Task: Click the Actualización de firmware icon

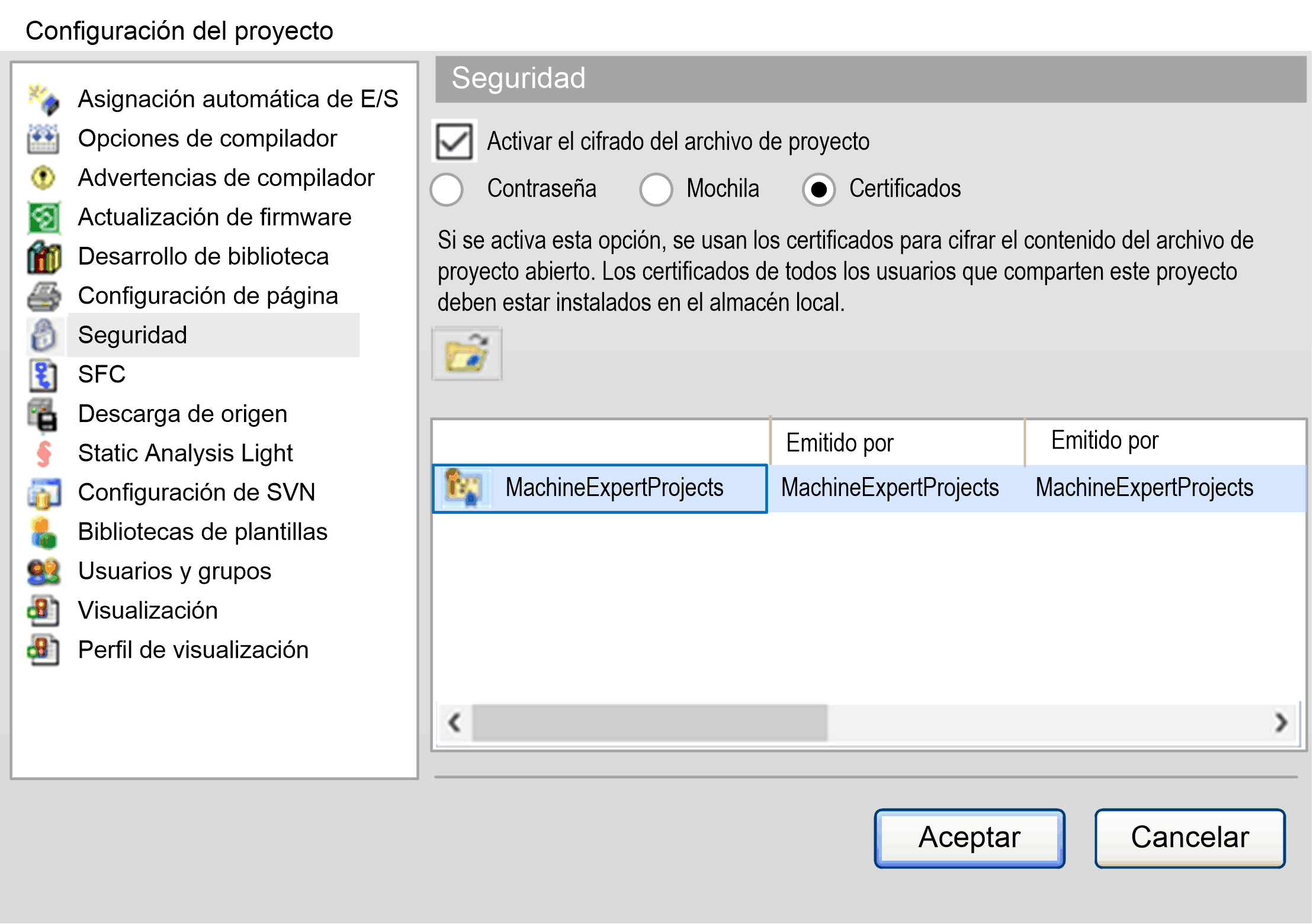Action: [43, 217]
